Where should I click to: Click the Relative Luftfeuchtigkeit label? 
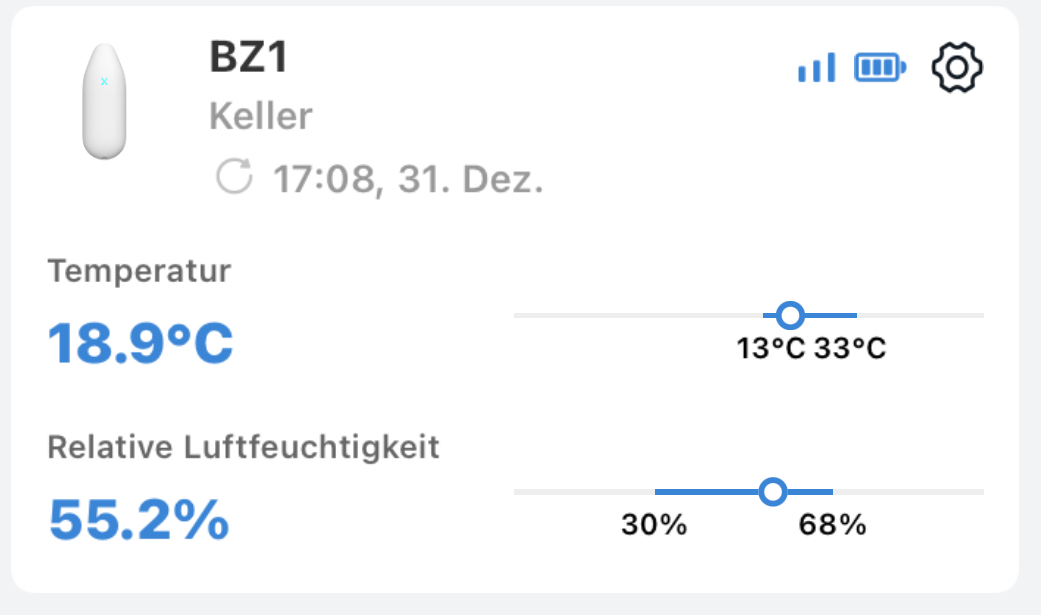click(x=243, y=447)
